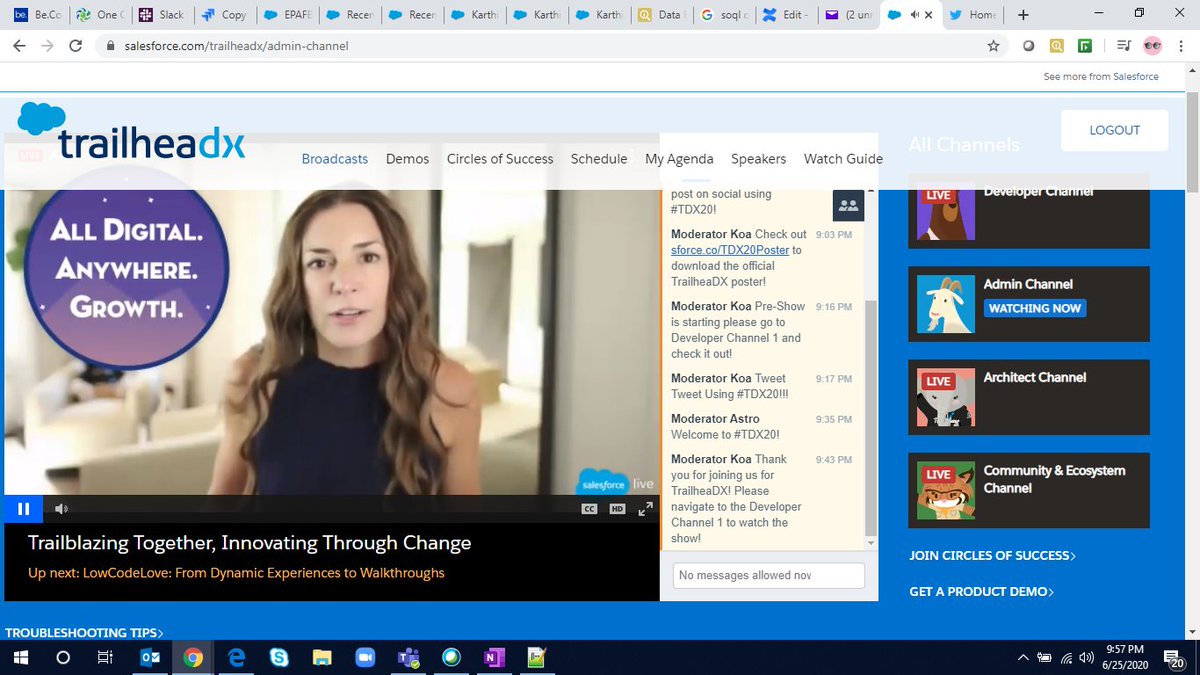Close the active TrailheaDX browser tab
Viewport: 1200px width, 675px height.
point(930,15)
